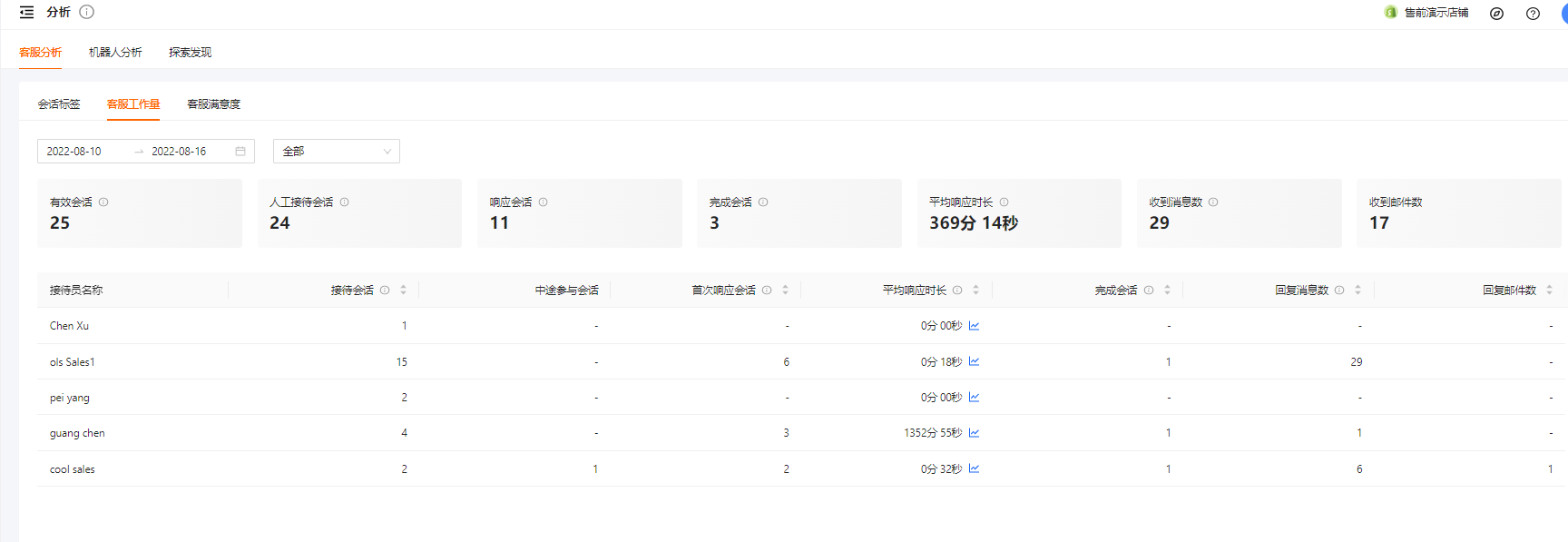Switch to 机器人分析 tab
The height and width of the screenshot is (542, 1568).
click(x=115, y=53)
